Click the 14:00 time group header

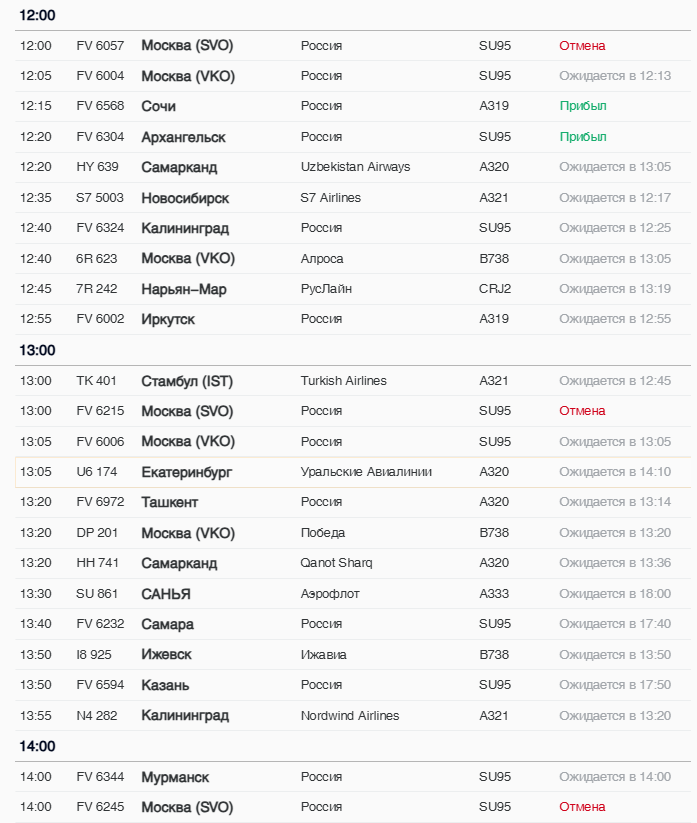(38, 746)
